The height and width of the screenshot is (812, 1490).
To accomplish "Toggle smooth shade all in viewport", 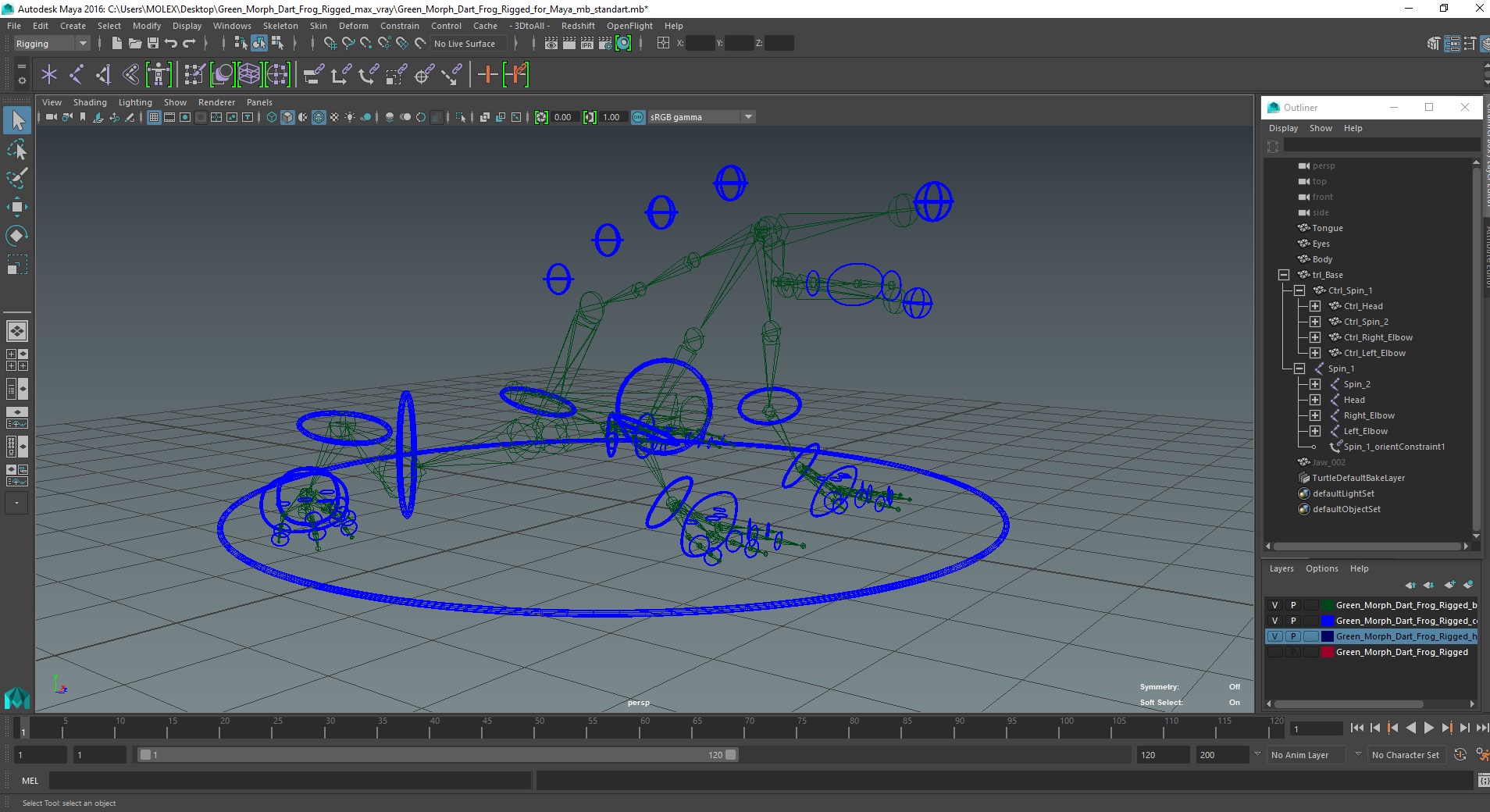I will pyautogui.click(x=287, y=117).
